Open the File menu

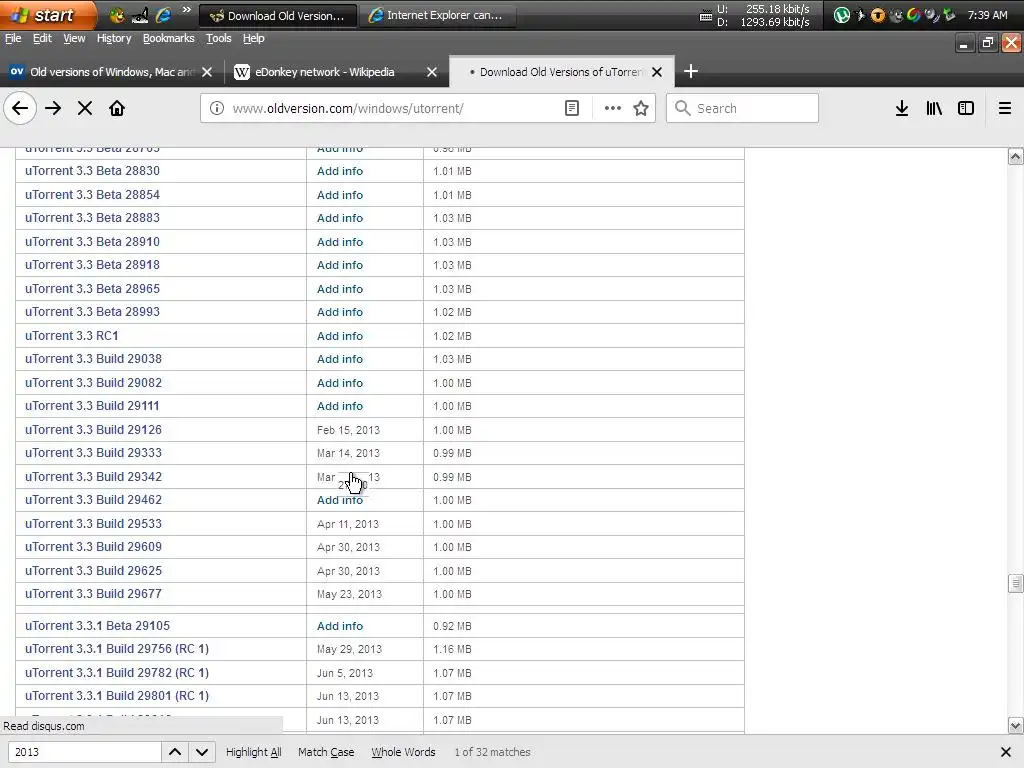[x=13, y=38]
